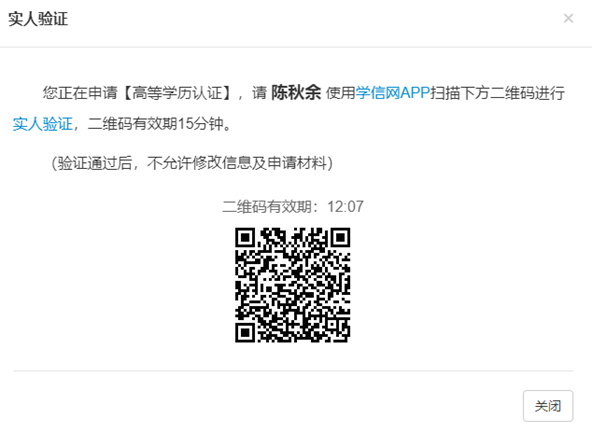Close the 实人验证 dialog with the X icon
The width and height of the screenshot is (593, 433).
[x=568, y=18]
